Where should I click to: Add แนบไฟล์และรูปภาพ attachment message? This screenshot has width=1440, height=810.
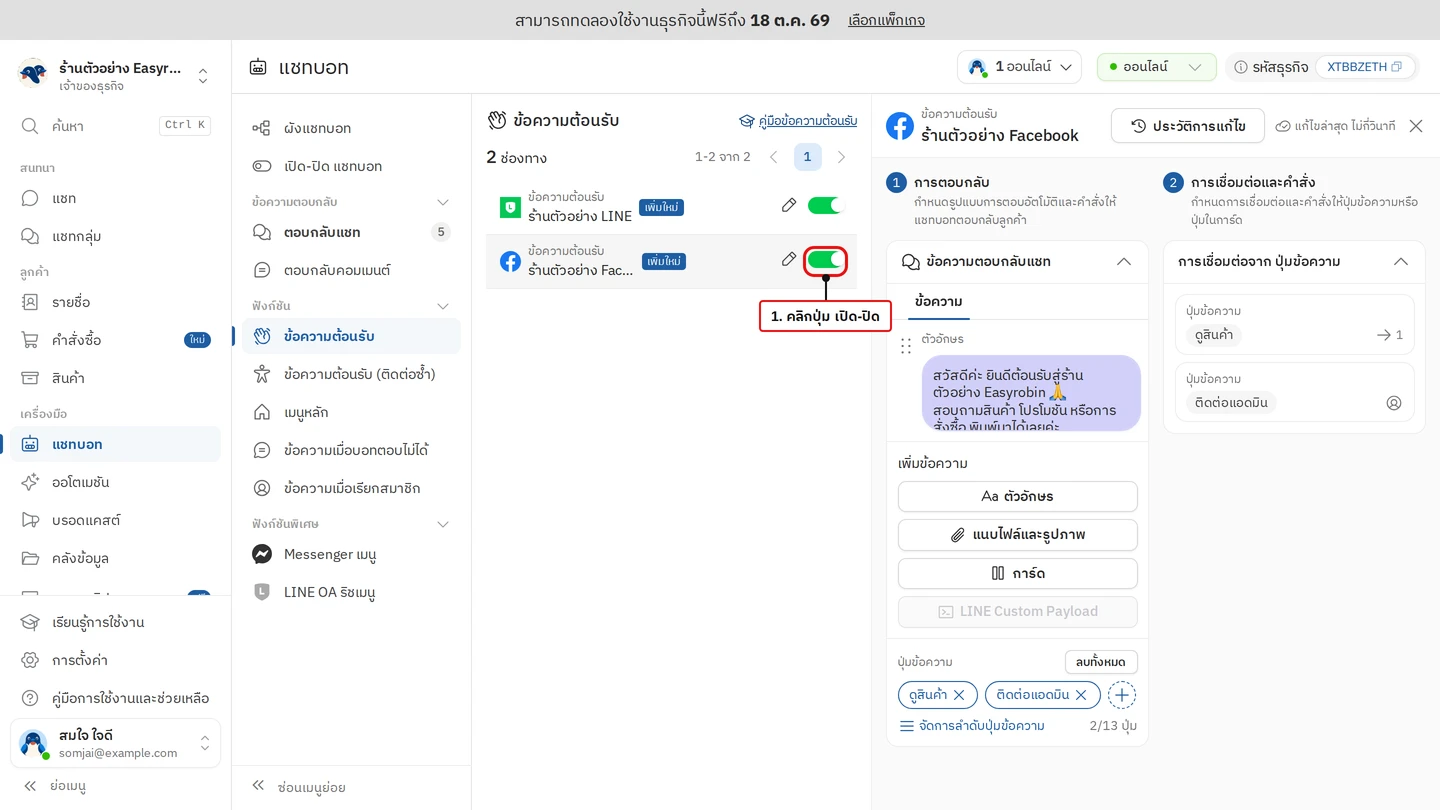[x=1017, y=535]
